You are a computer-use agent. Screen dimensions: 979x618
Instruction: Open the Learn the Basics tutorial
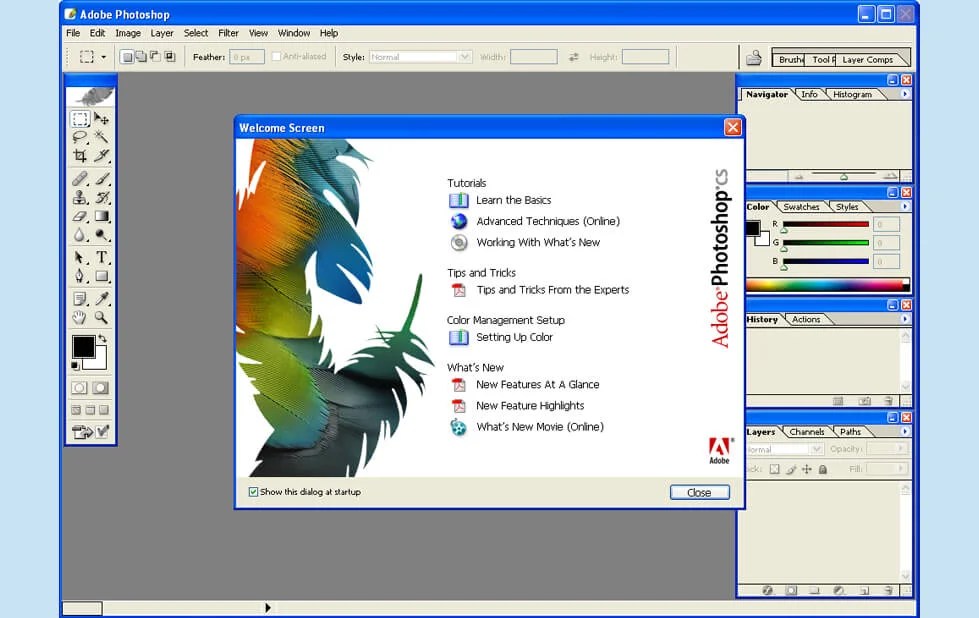coord(512,199)
